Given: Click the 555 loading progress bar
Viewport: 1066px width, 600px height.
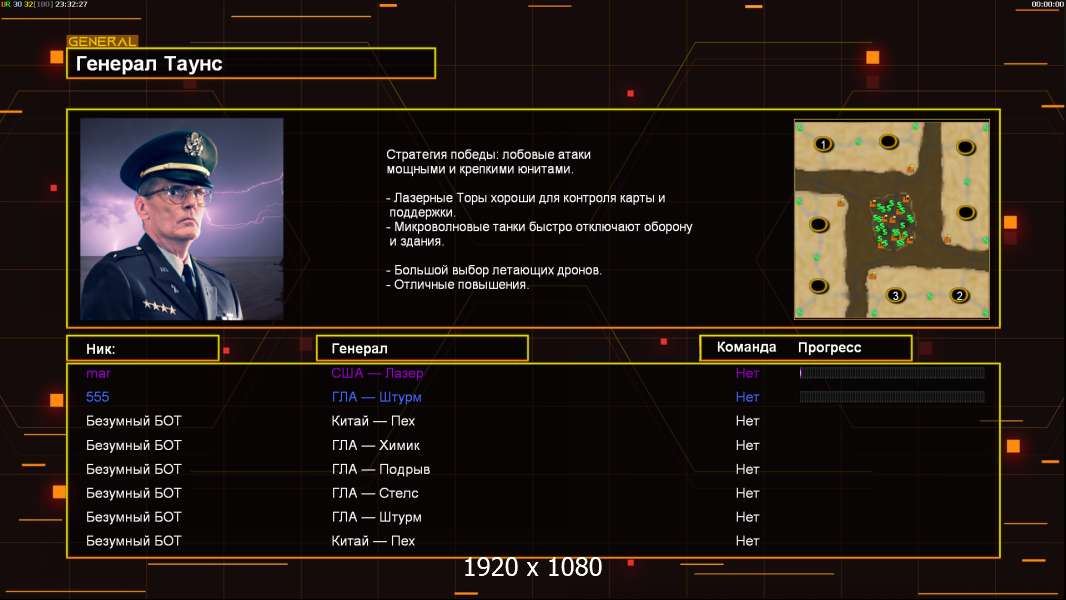Looking at the screenshot, I should tap(892, 396).
